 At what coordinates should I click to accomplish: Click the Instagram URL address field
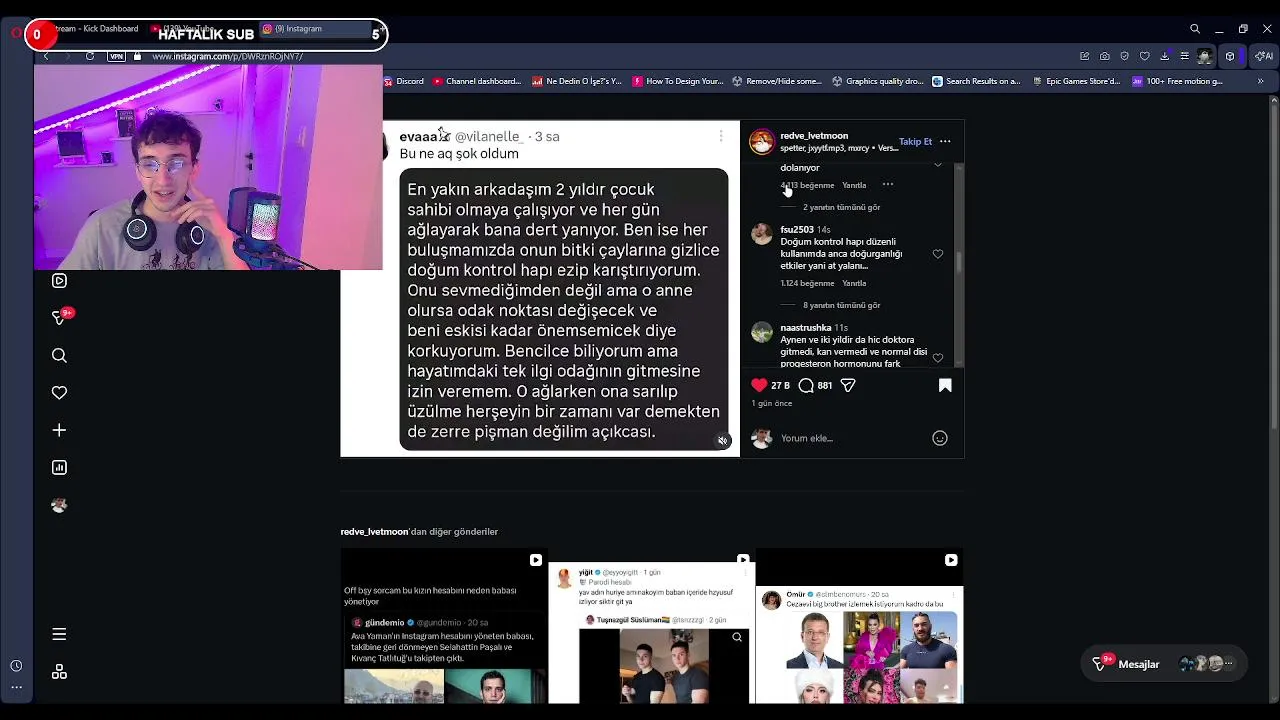pos(227,57)
